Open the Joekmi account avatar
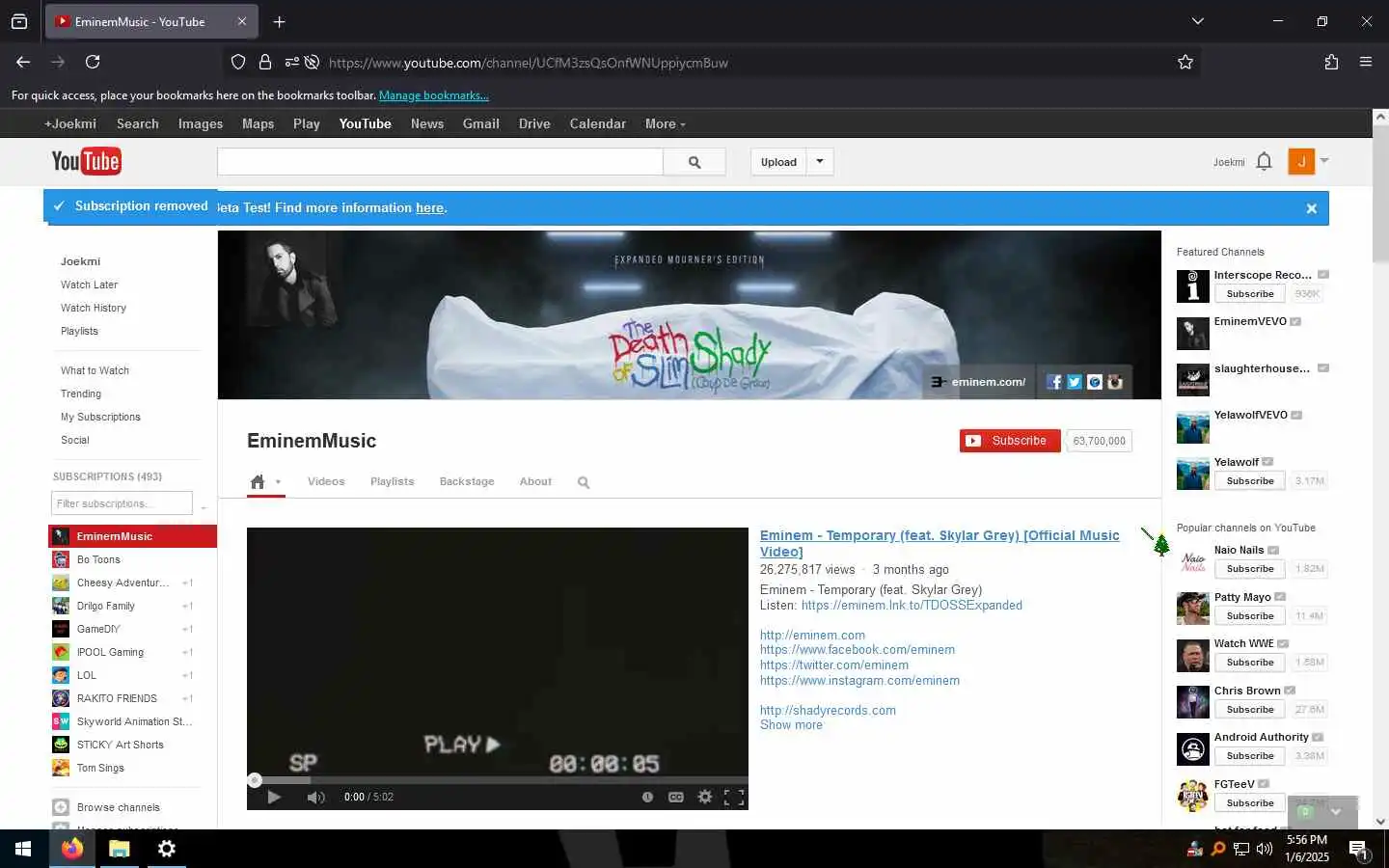This screenshot has width=1389, height=868. 1301,161
